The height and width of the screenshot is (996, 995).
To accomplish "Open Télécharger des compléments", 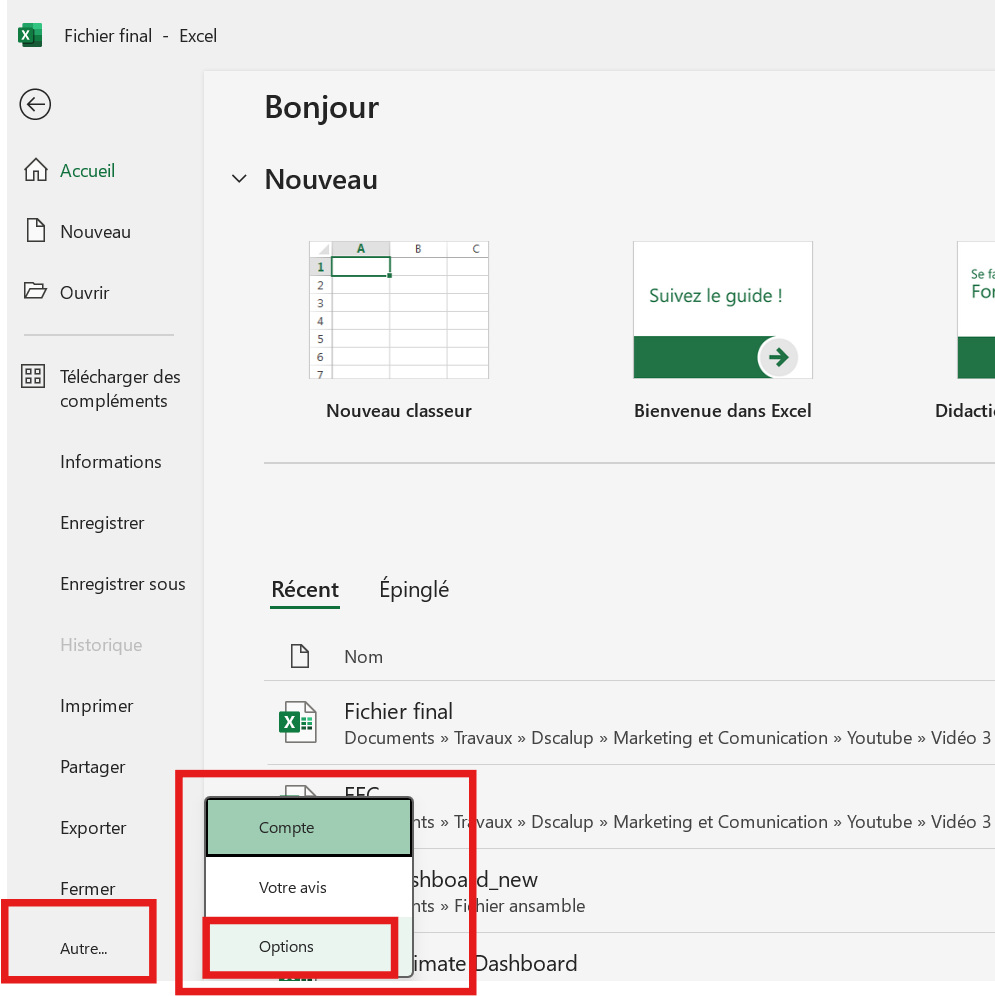I will coord(119,389).
